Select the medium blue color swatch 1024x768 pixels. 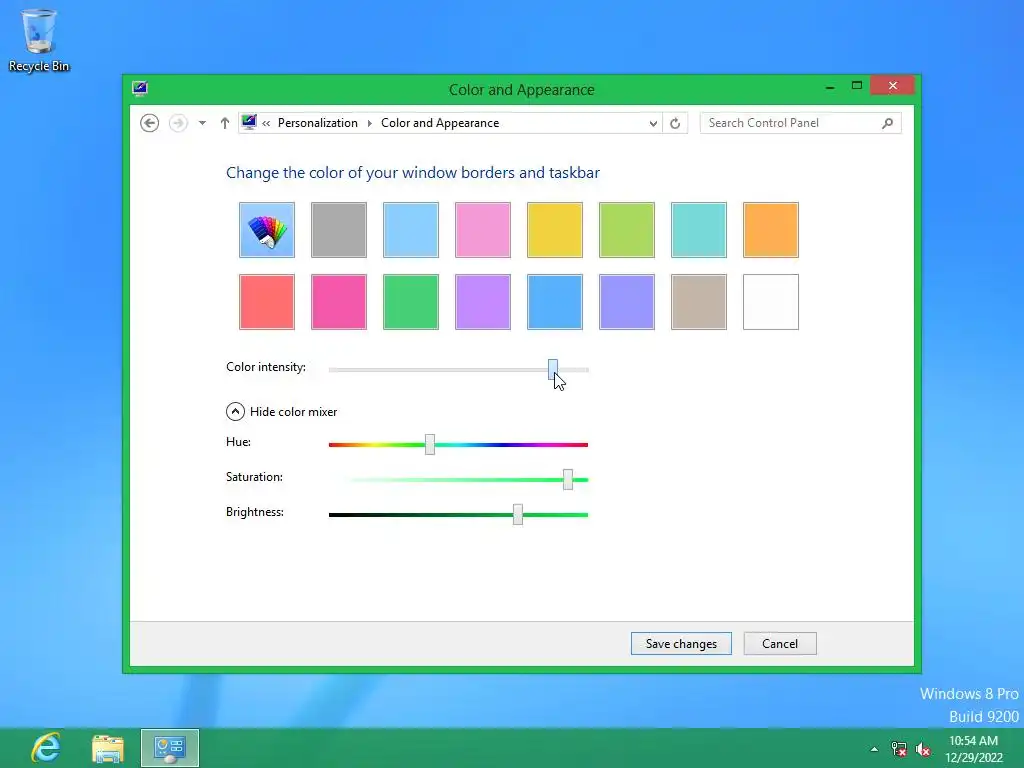pyautogui.click(x=554, y=302)
